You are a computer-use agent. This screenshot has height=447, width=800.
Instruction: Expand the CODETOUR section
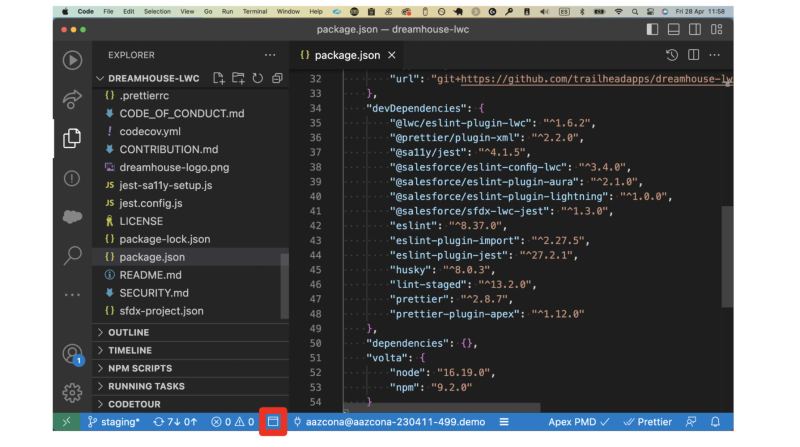pos(191,404)
